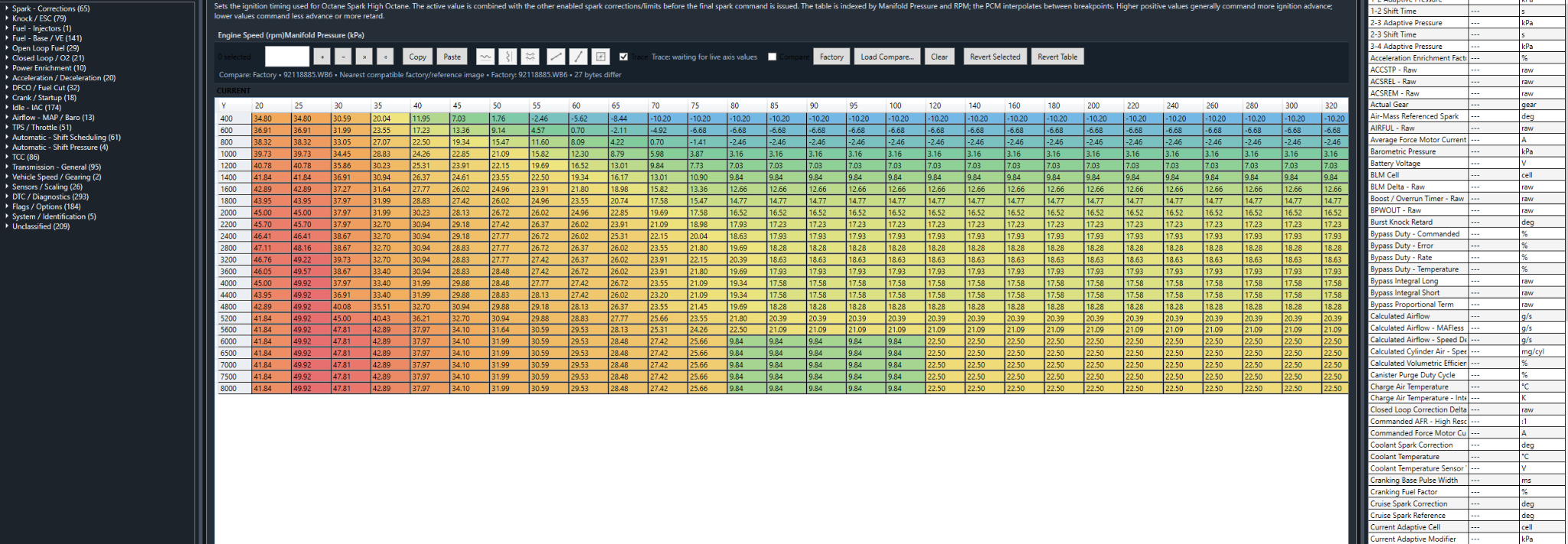1568x544 pixels.
Task: Click the horizontal interpolate line icon
Action: (x=557, y=57)
